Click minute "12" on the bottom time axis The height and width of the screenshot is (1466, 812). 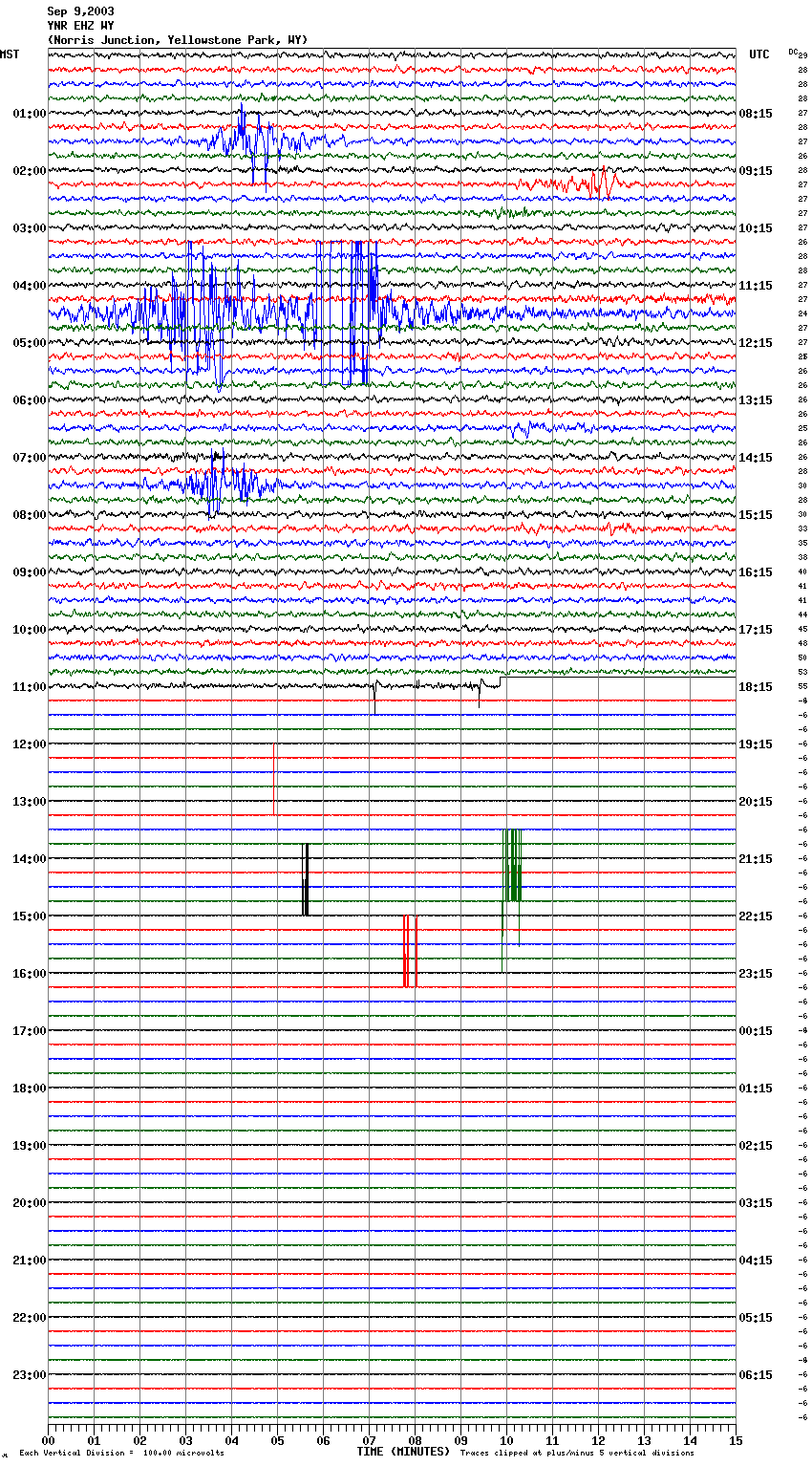pos(598,1440)
